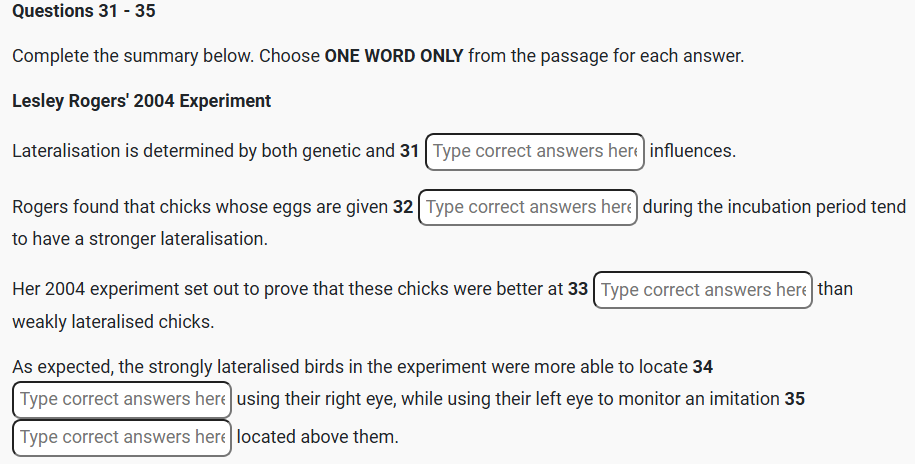Click the "Lesley Rogers' 2004 Experiment" title
Image resolution: width=915 pixels, height=464 pixels.
click(141, 101)
